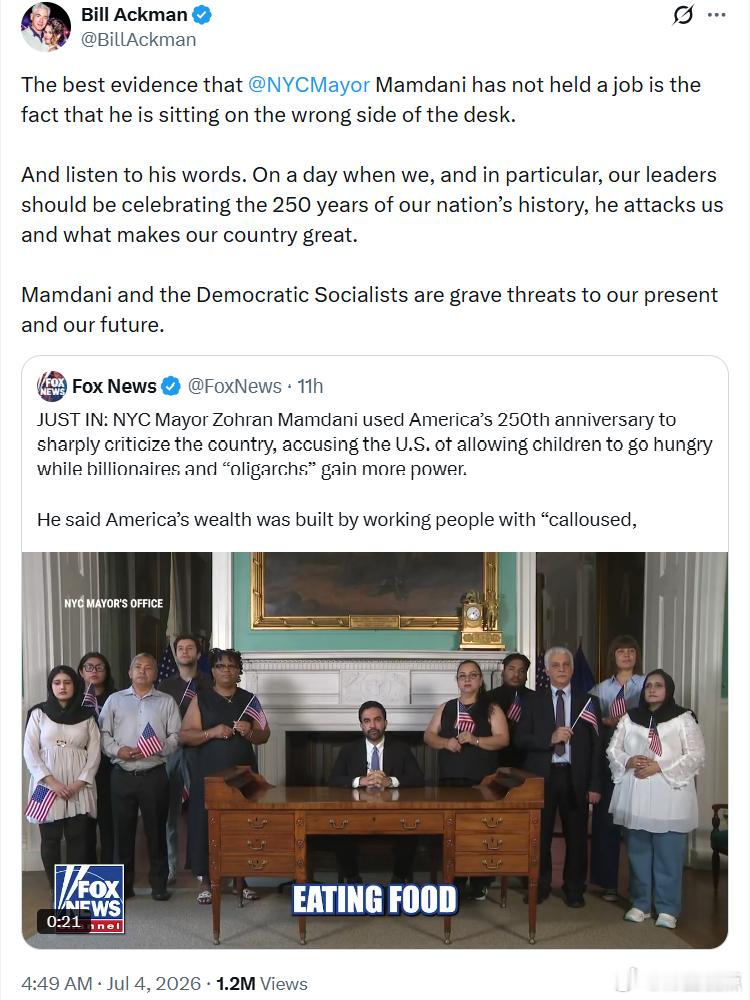This screenshot has height=1000, width=750.
Task: Click Bill Ackman's profile avatar photo
Action: (x=46, y=27)
